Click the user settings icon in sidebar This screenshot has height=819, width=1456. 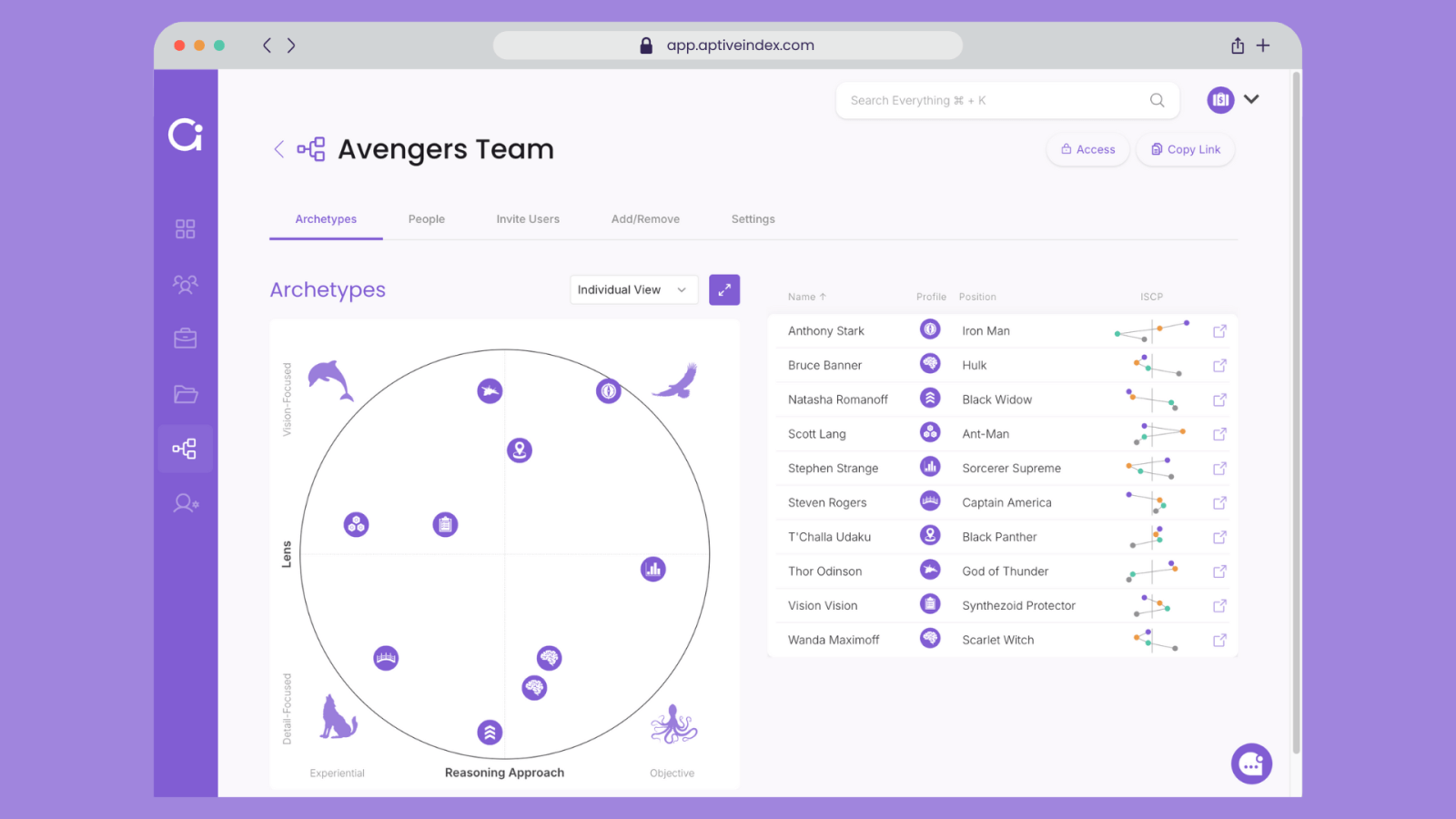[x=186, y=503]
